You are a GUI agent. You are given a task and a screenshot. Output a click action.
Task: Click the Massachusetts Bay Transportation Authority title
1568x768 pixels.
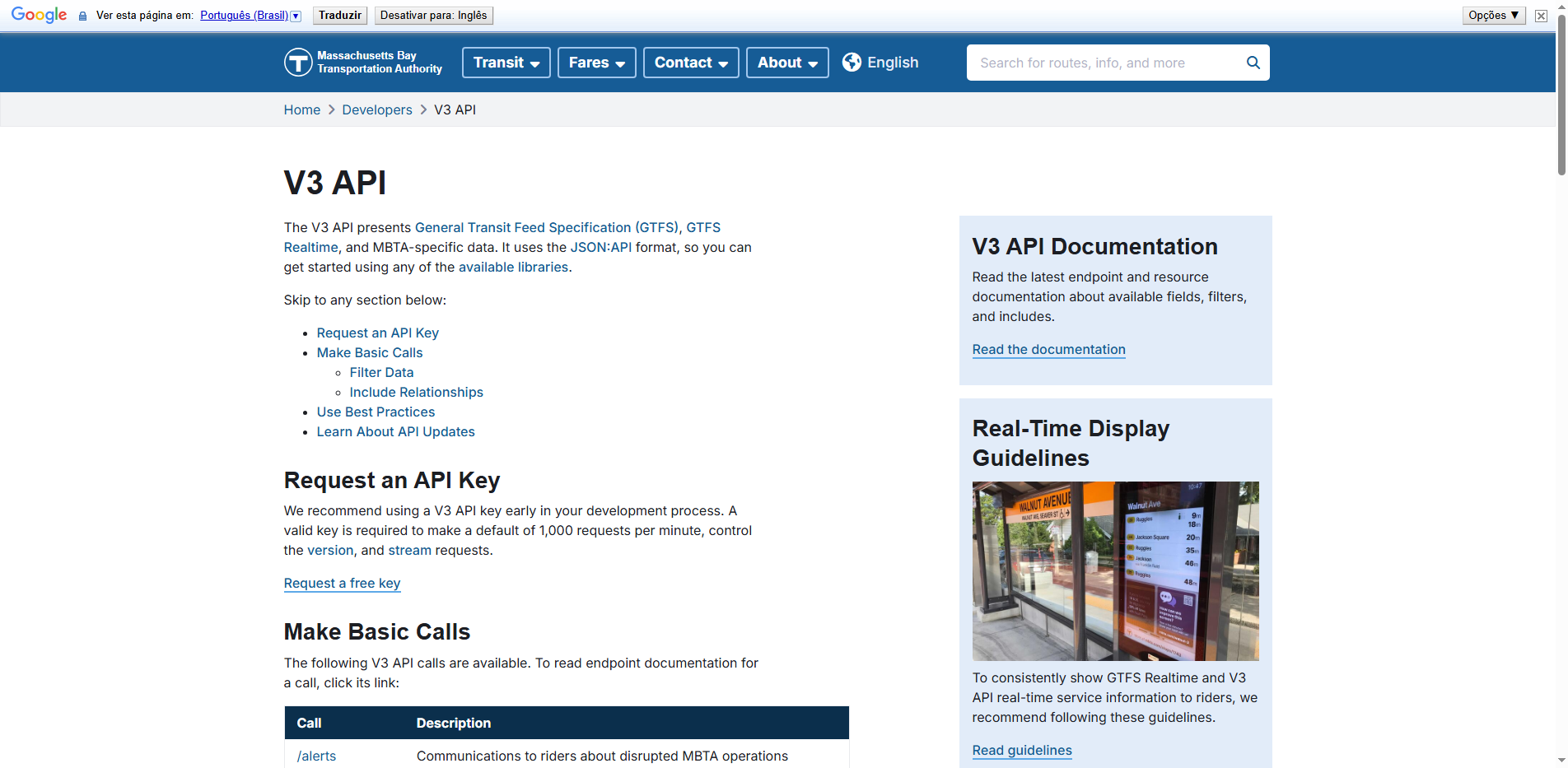(x=380, y=63)
